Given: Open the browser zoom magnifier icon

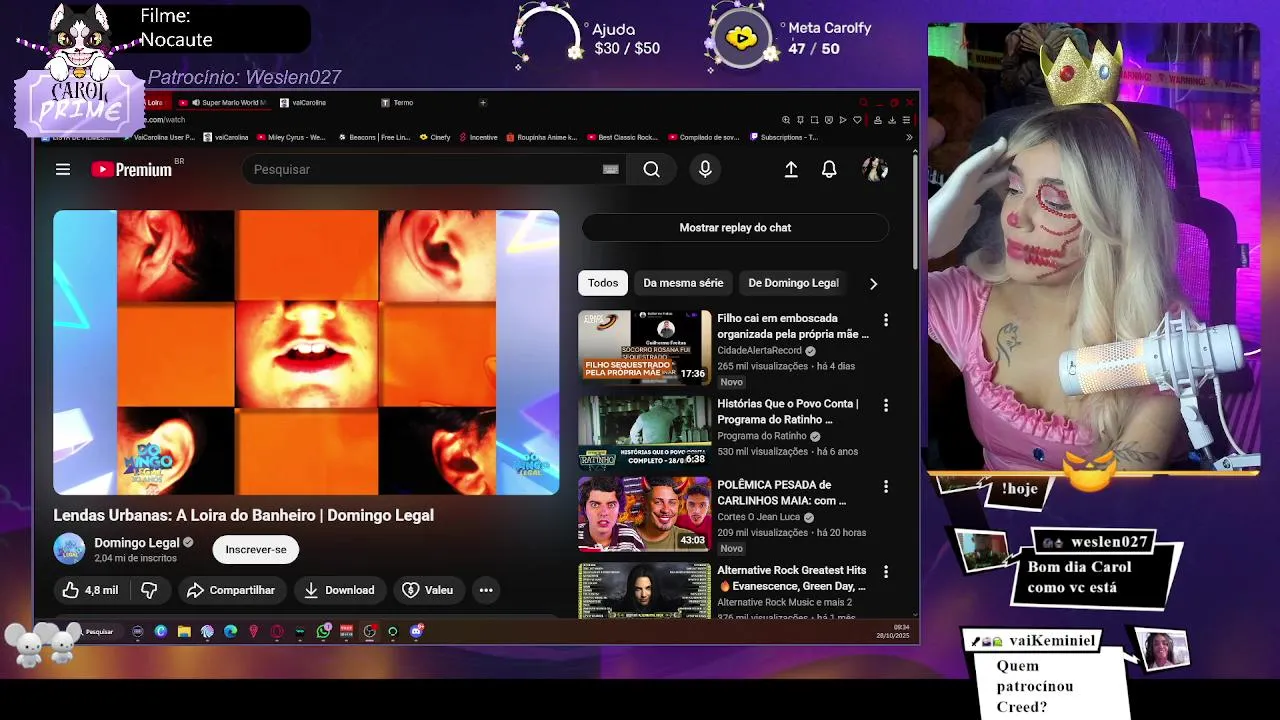Looking at the screenshot, I should point(786,120).
